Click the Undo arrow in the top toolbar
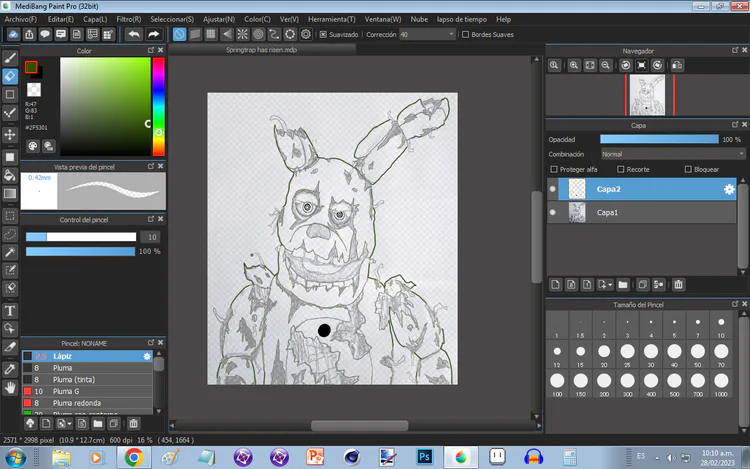750x469 pixels. click(134, 34)
